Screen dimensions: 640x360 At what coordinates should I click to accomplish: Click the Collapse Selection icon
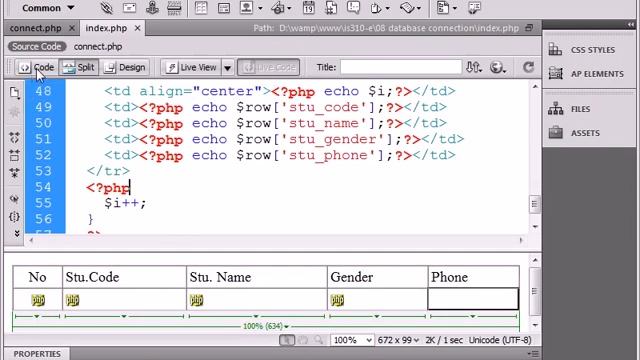[14, 156]
